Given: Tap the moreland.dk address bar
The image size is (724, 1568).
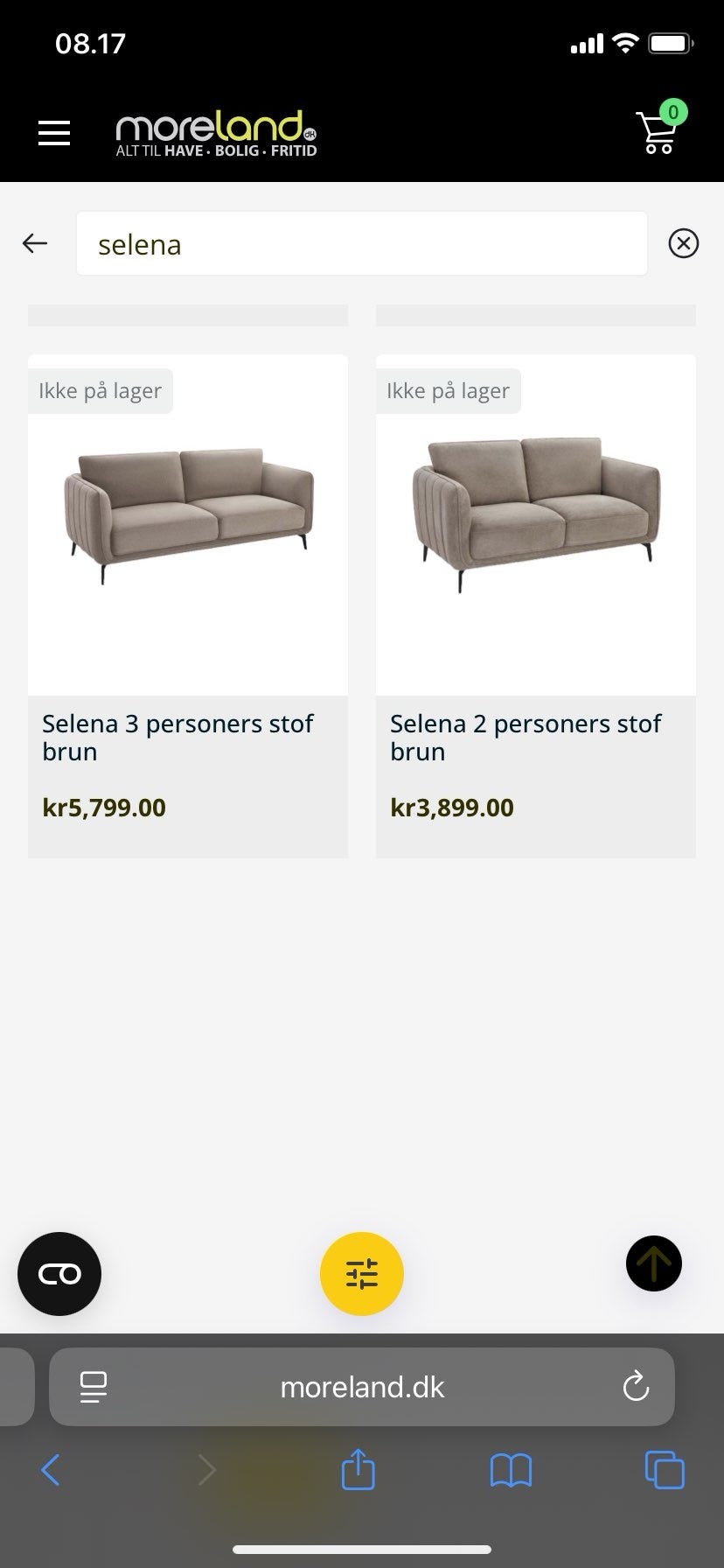Looking at the screenshot, I should [362, 1387].
